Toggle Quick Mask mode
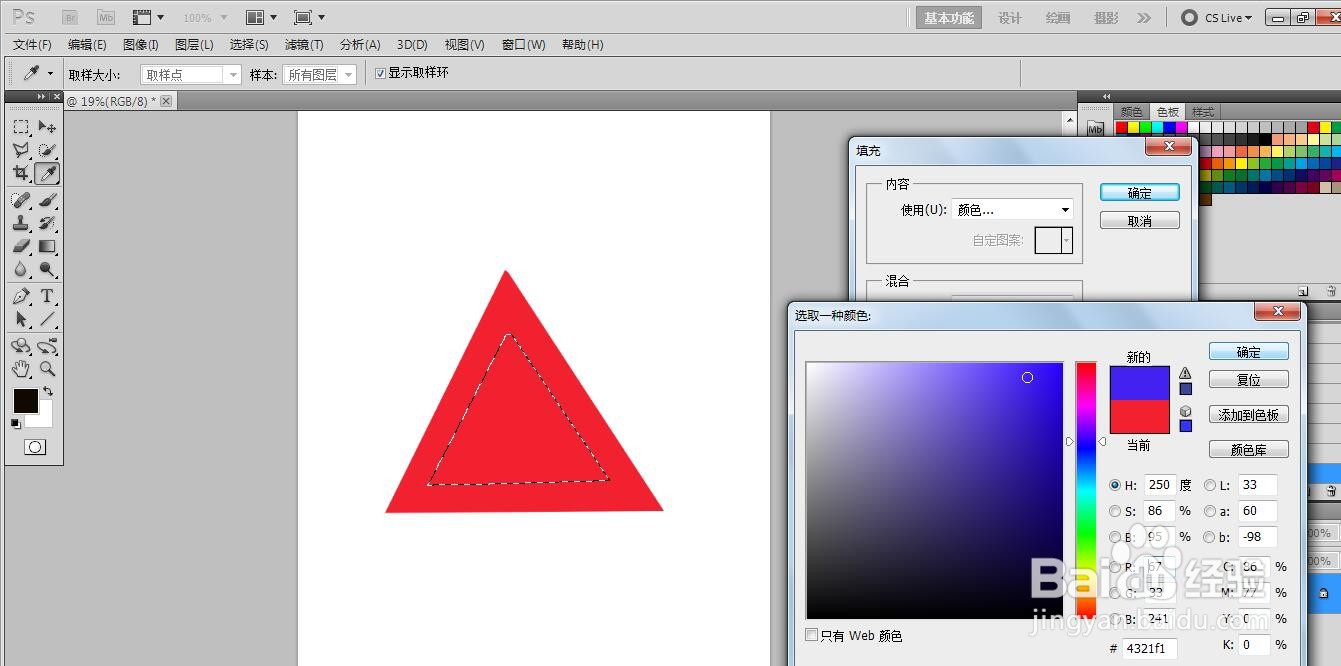 (35, 447)
